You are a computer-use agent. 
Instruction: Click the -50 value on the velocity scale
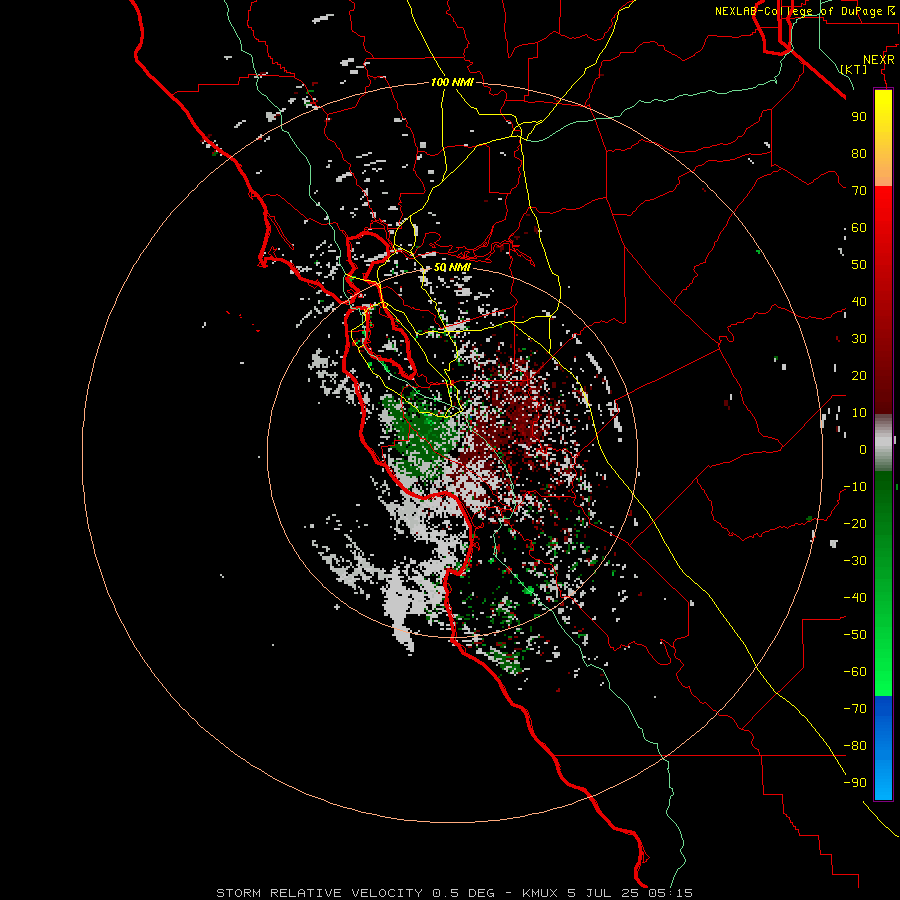click(x=855, y=635)
